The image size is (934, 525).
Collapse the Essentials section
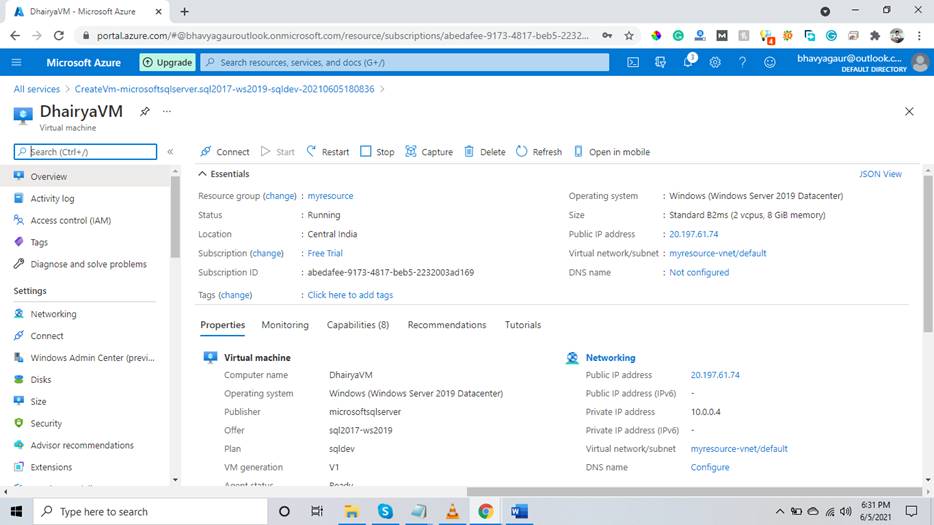pyautogui.click(x=223, y=174)
